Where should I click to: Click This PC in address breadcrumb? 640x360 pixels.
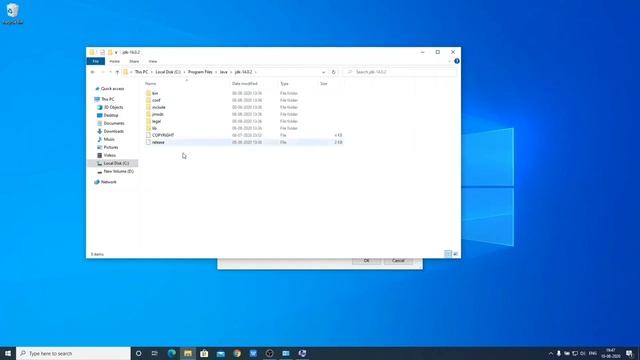[x=141, y=72]
